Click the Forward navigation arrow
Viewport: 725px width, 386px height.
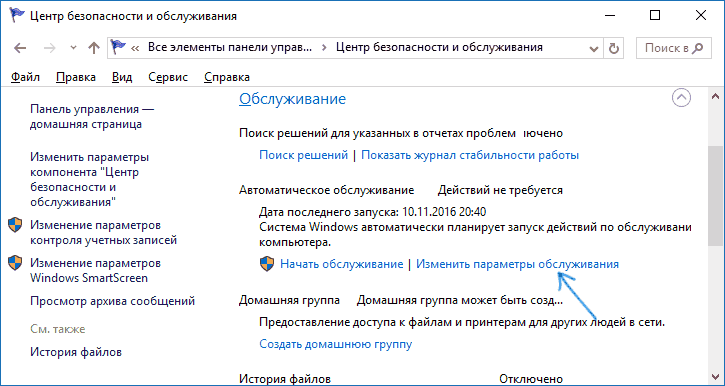(x=49, y=48)
